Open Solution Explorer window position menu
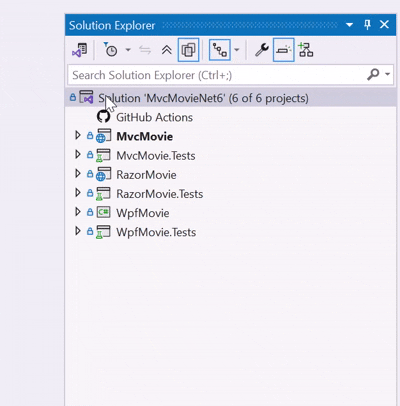Viewport: 400px width, 406px height. 349,25
